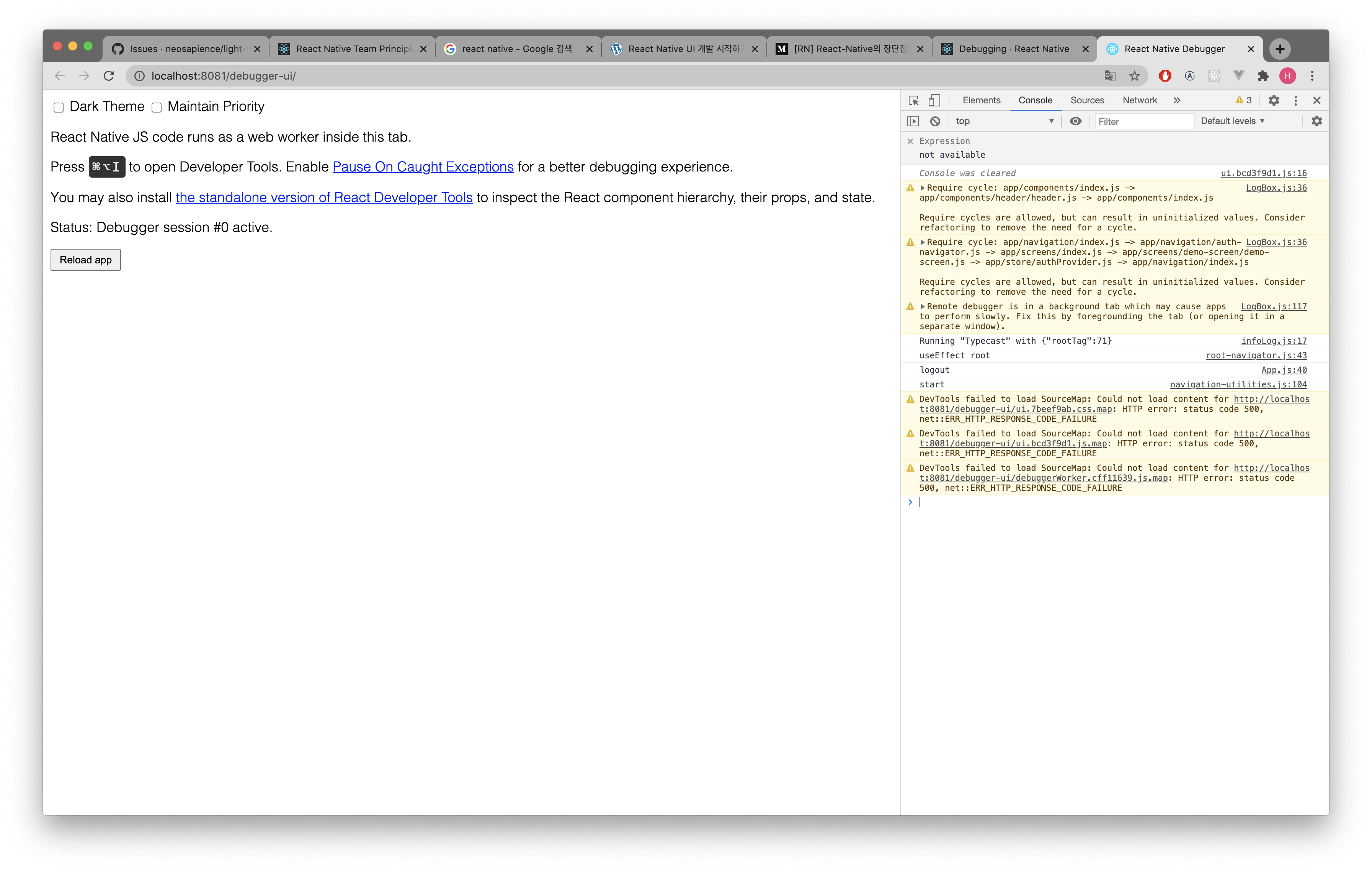Switch to the Elements tab
The height and width of the screenshot is (872, 1372).
click(x=981, y=100)
